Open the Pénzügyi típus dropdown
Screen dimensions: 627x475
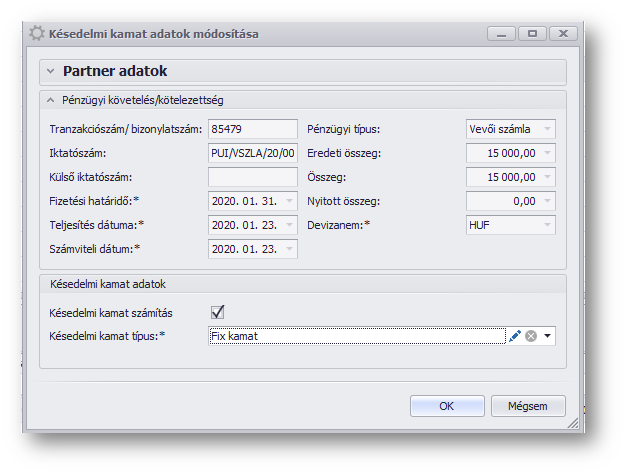point(547,129)
